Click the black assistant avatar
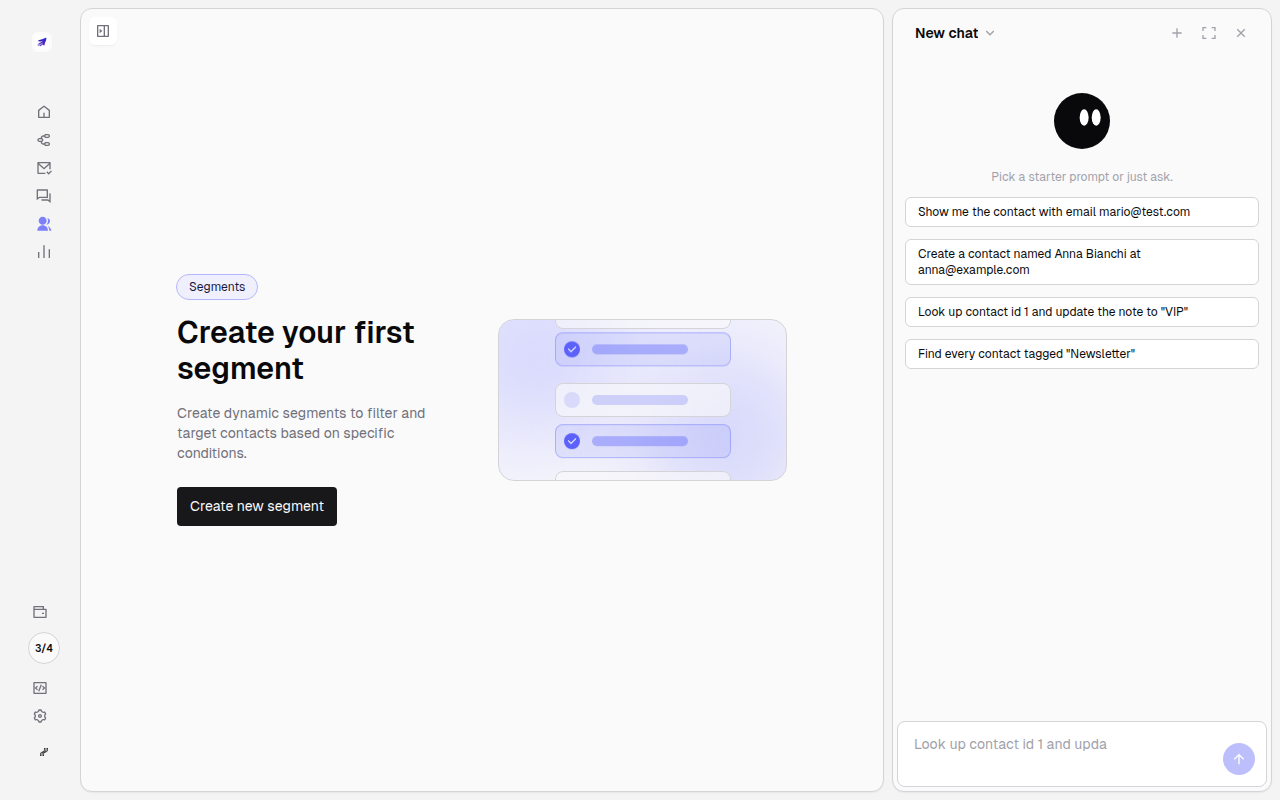 (1082, 121)
